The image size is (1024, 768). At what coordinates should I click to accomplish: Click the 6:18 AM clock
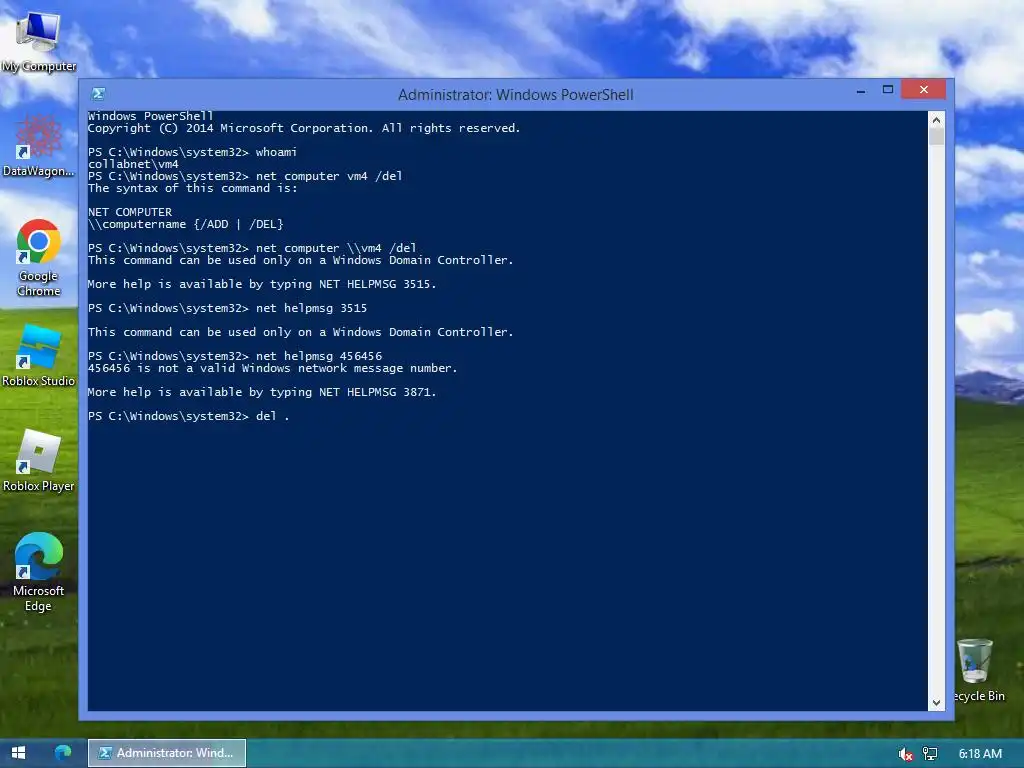point(980,754)
